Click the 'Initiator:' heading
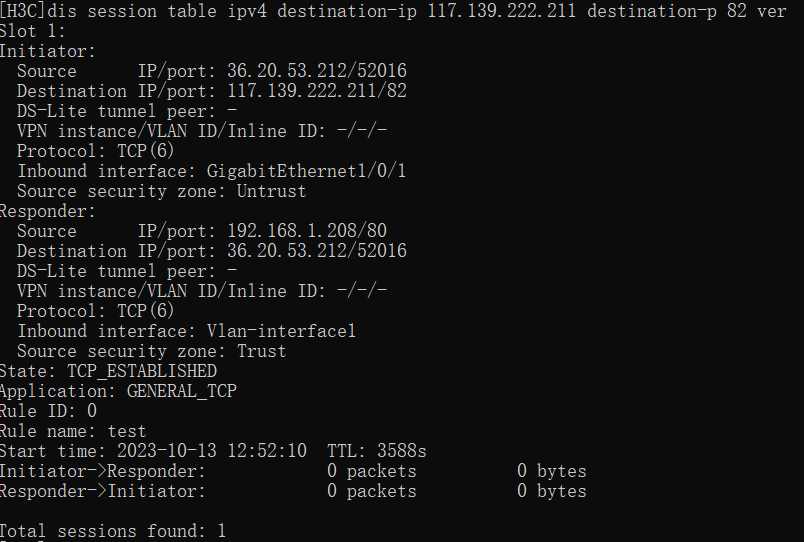Screen dimensions: 804x542 pos(47,51)
